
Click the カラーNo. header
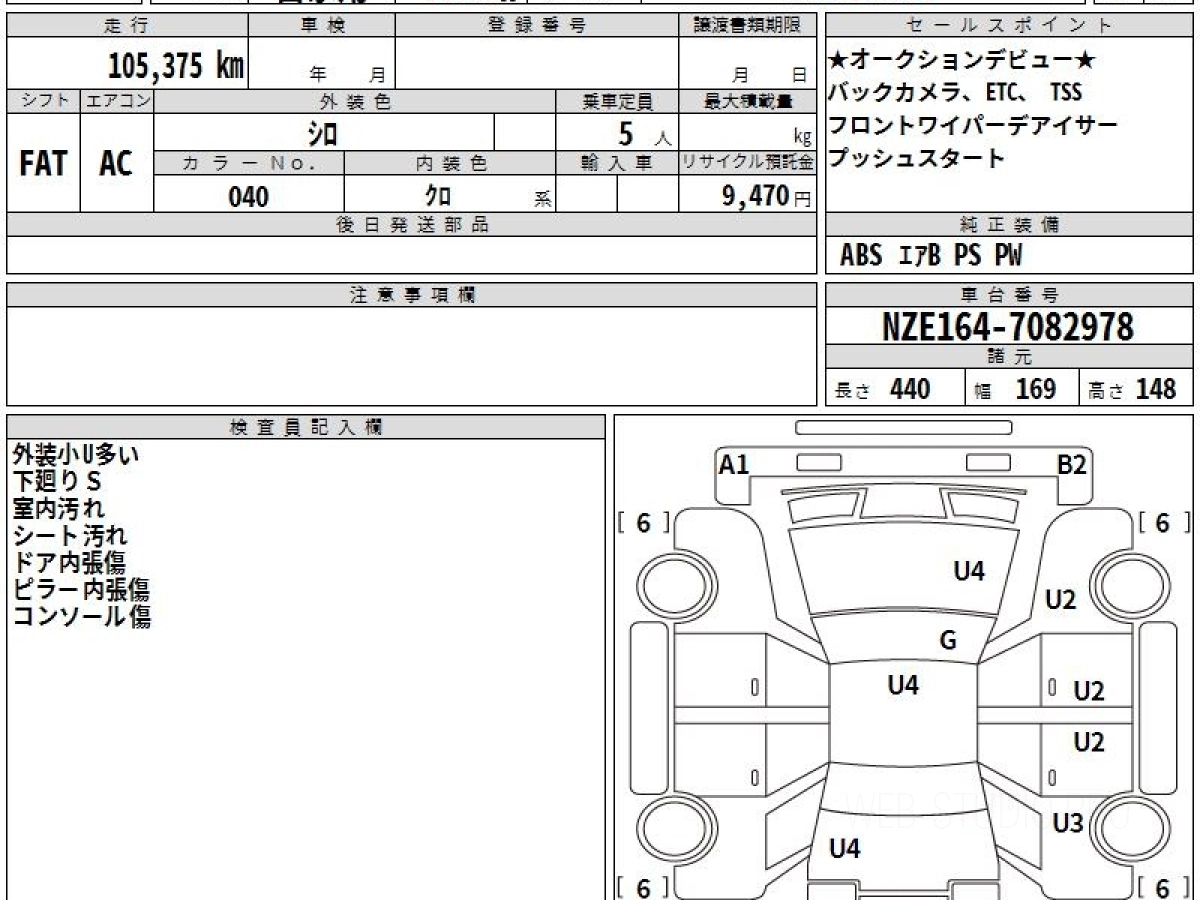(x=250, y=164)
